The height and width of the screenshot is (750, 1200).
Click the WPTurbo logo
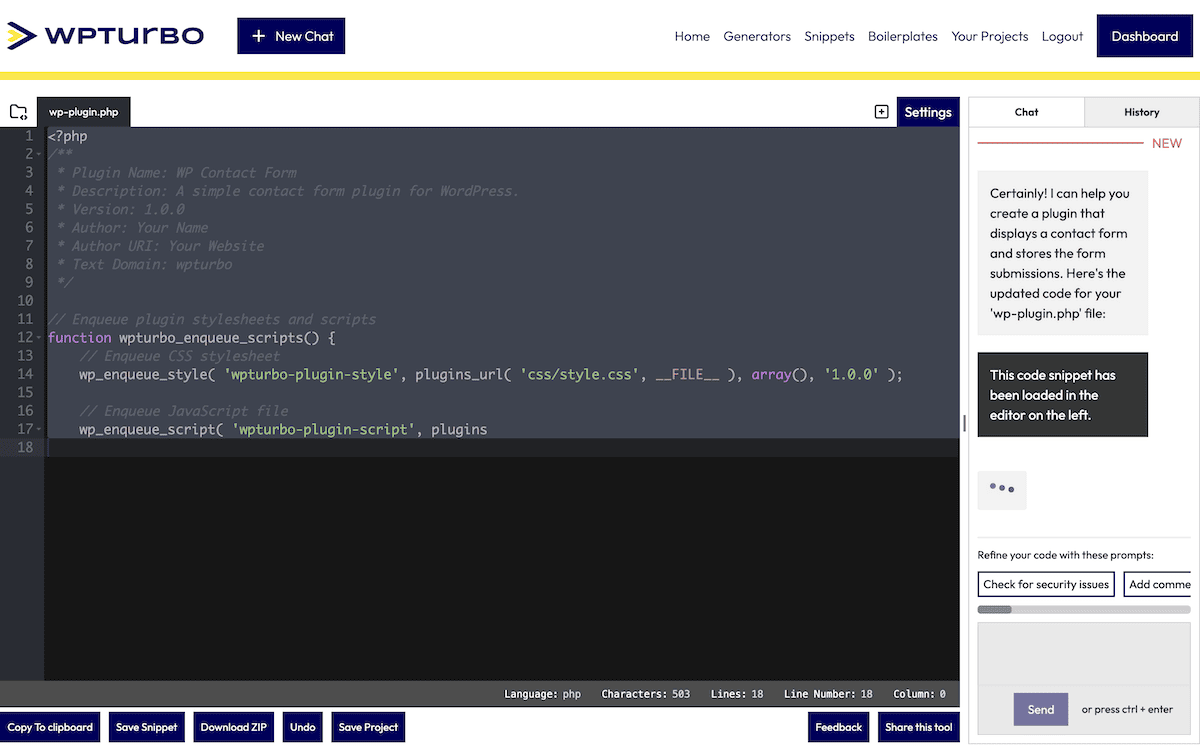pyautogui.click(x=105, y=36)
